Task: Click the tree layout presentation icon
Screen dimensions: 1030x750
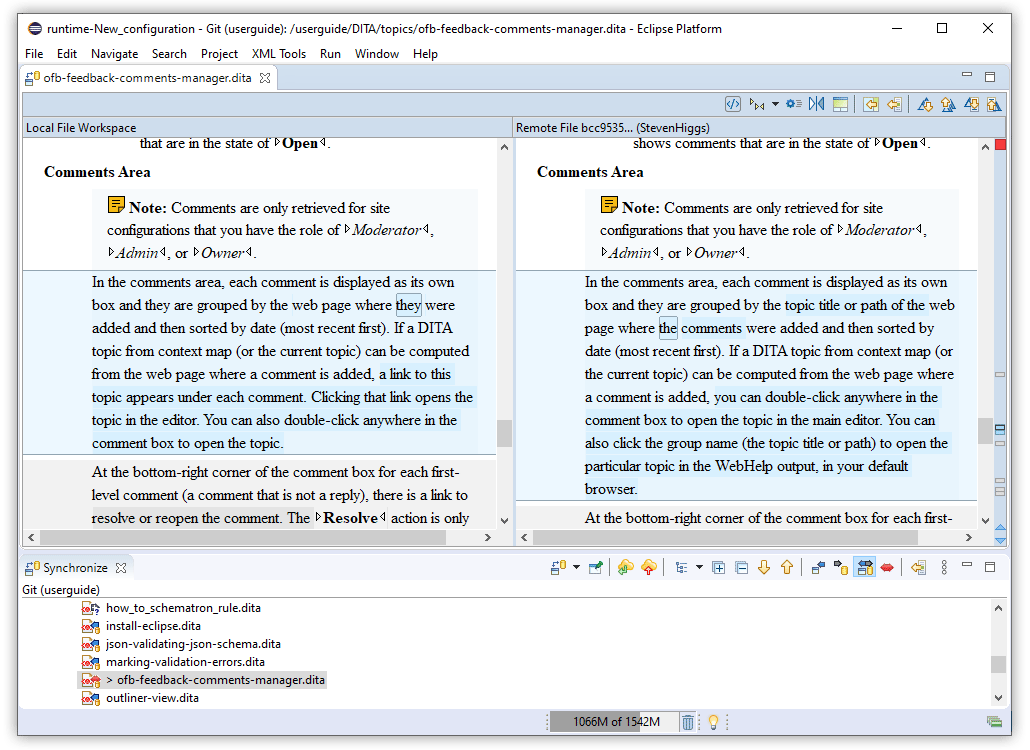Action: (681, 567)
